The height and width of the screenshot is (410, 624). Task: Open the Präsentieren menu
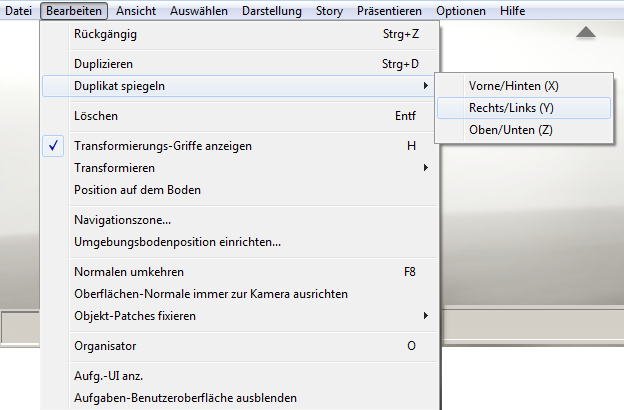tap(389, 11)
